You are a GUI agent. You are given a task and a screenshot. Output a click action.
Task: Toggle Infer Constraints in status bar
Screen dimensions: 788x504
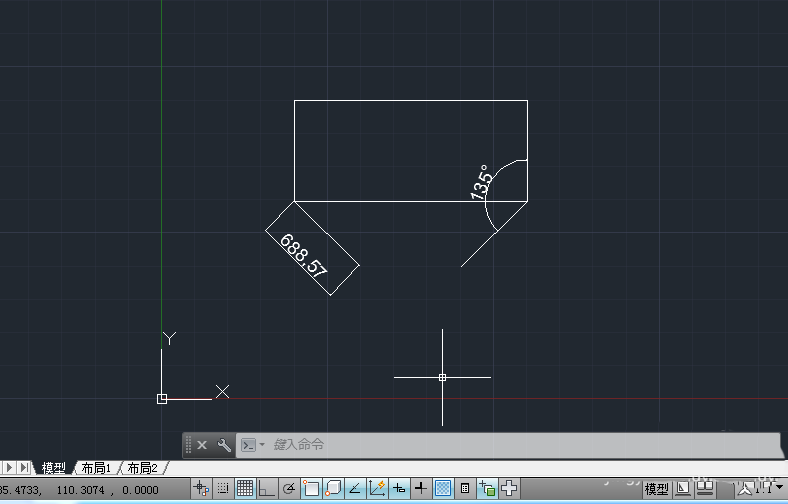(x=201, y=488)
